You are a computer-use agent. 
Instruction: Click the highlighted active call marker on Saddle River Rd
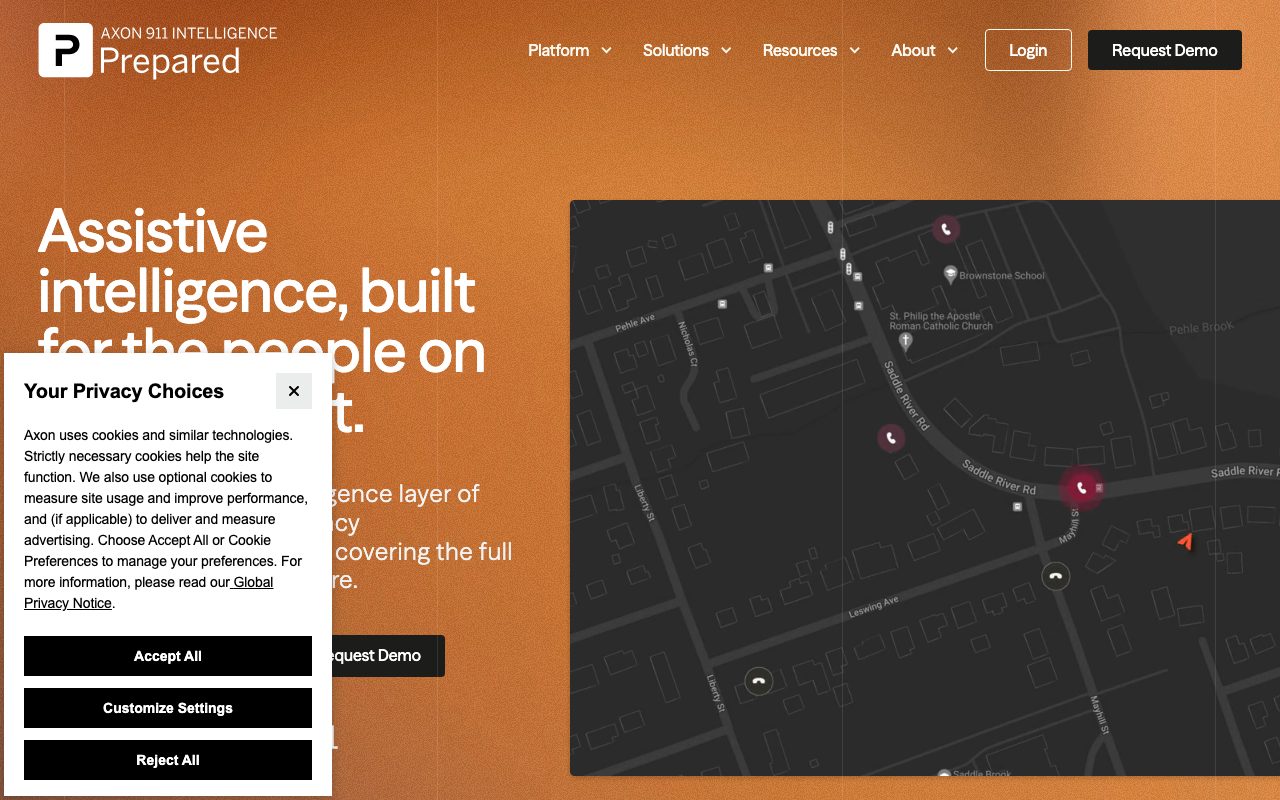(x=1081, y=488)
